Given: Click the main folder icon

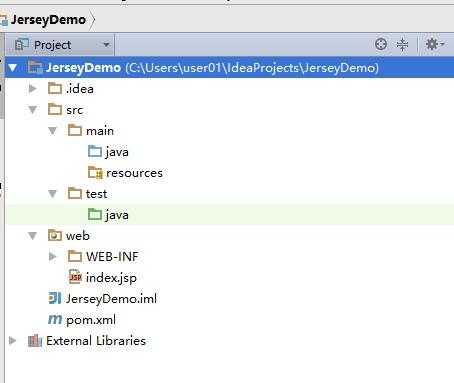Looking at the screenshot, I should tap(75, 130).
